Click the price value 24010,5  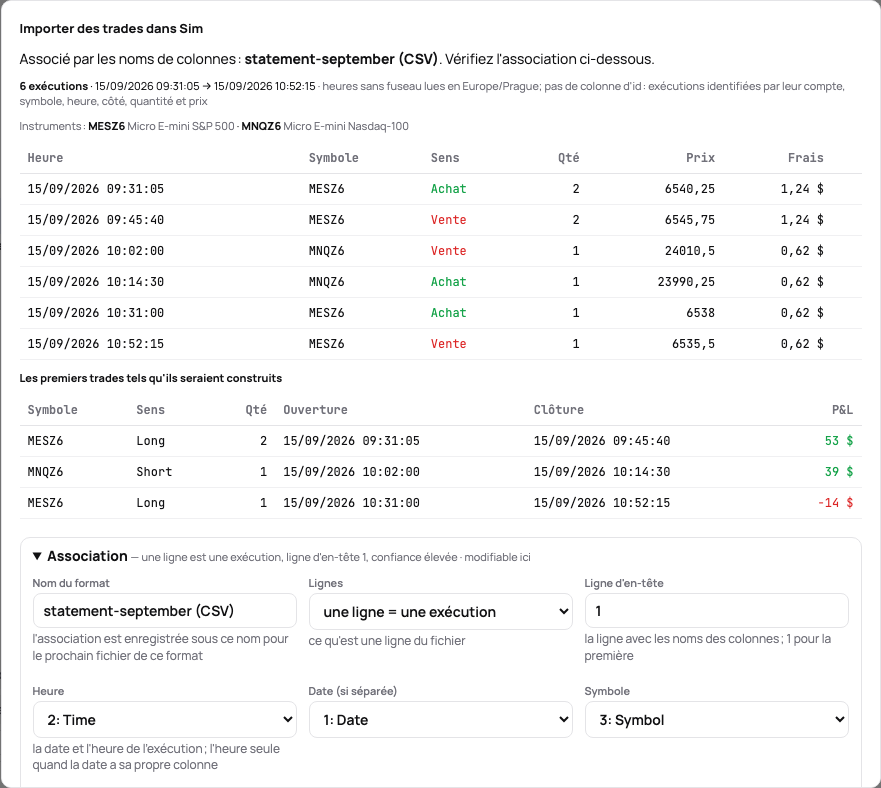(x=689, y=251)
